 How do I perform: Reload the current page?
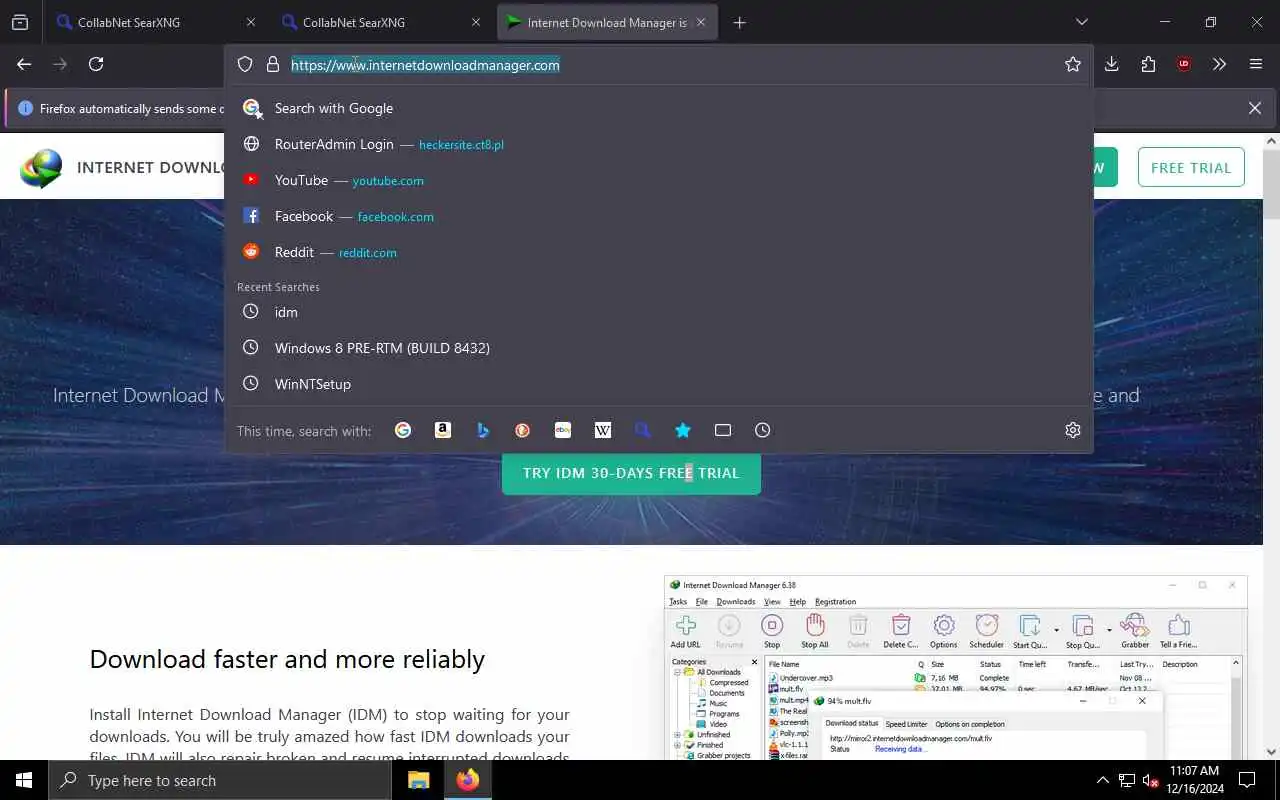pyautogui.click(x=96, y=64)
